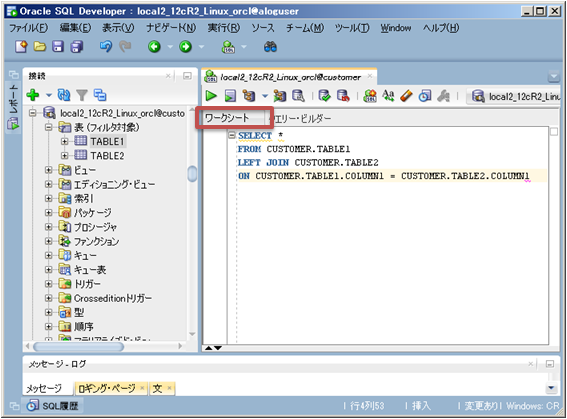567x419 pixels.
Task: Click the SQL Tuning Advisor icon
Action: point(298,96)
